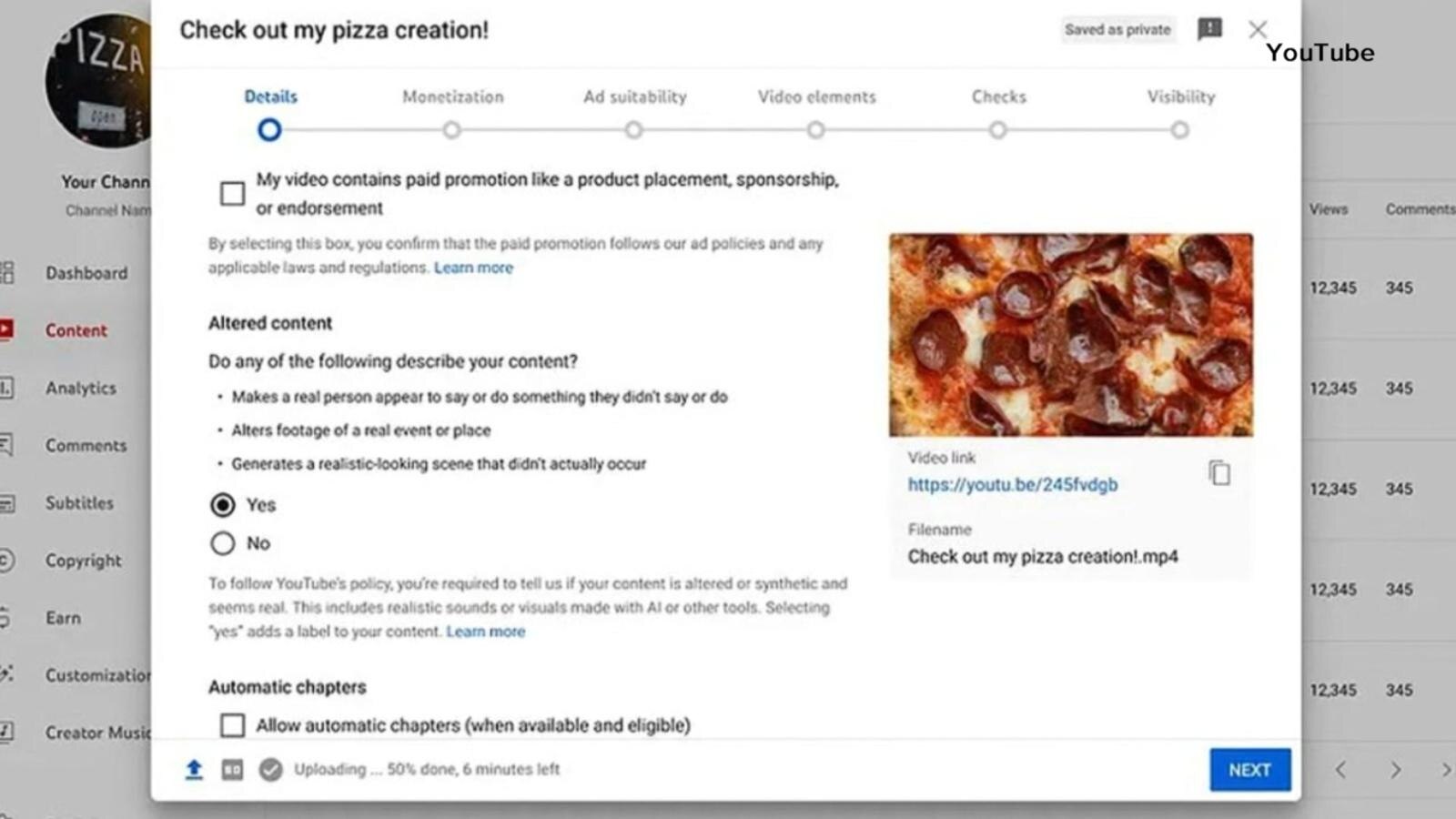Click the SD processing icon in the footer
The width and height of the screenshot is (1456, 819).
pyautogui.click(x=232, y=770)
